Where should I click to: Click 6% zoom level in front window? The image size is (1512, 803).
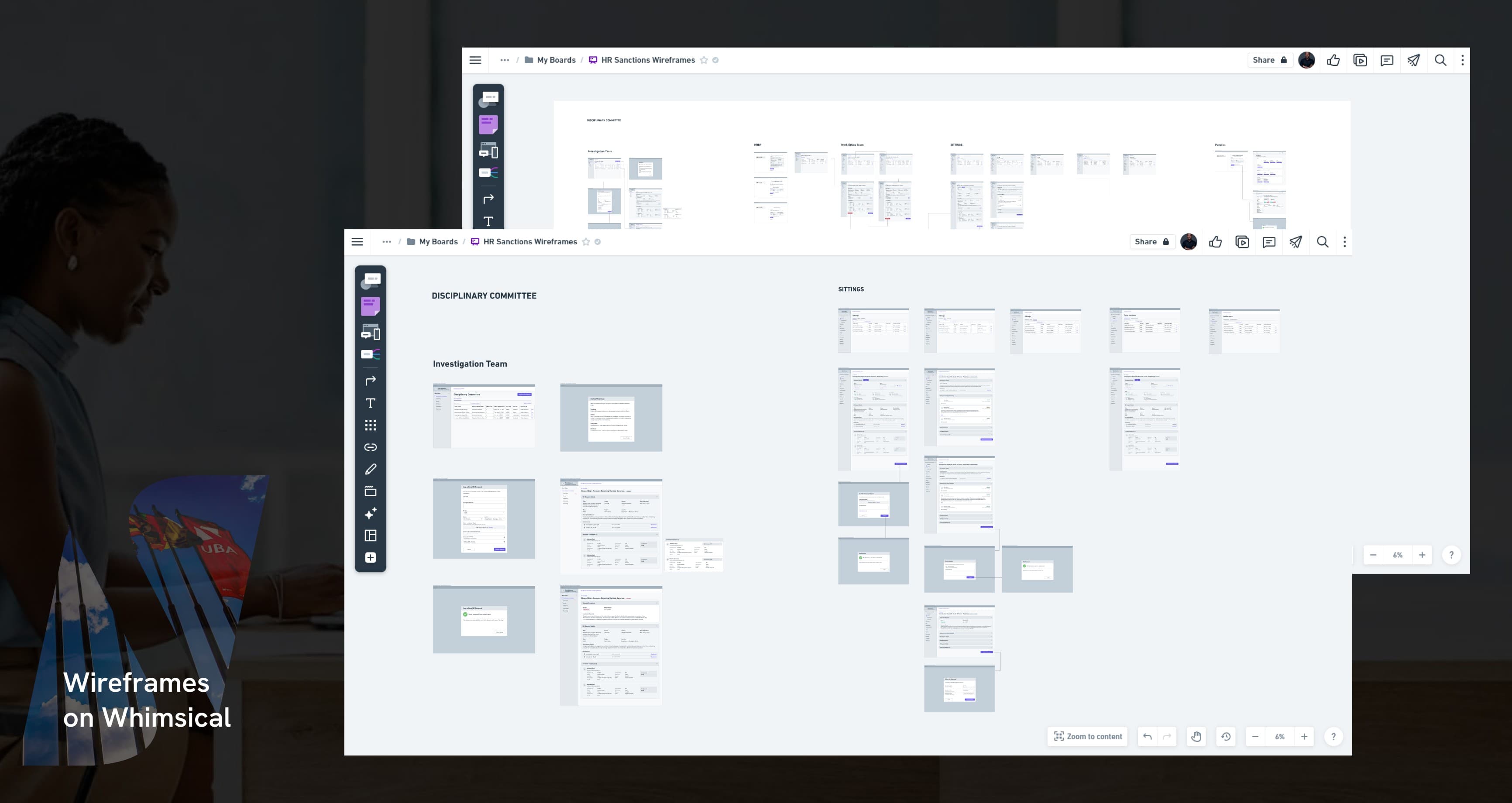click(1279, 737)
